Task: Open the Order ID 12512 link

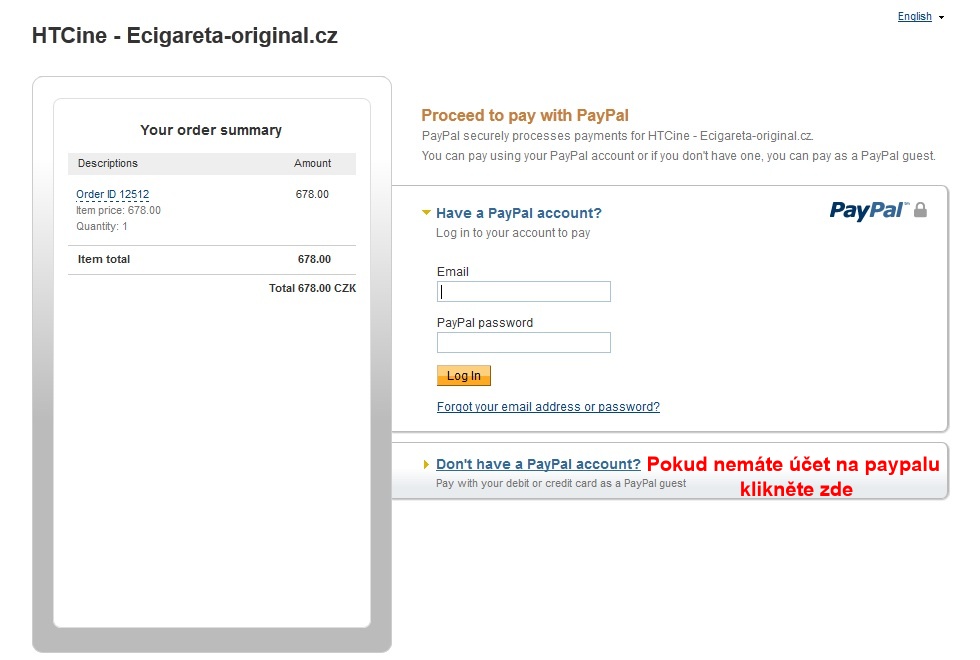Action: 112,194
